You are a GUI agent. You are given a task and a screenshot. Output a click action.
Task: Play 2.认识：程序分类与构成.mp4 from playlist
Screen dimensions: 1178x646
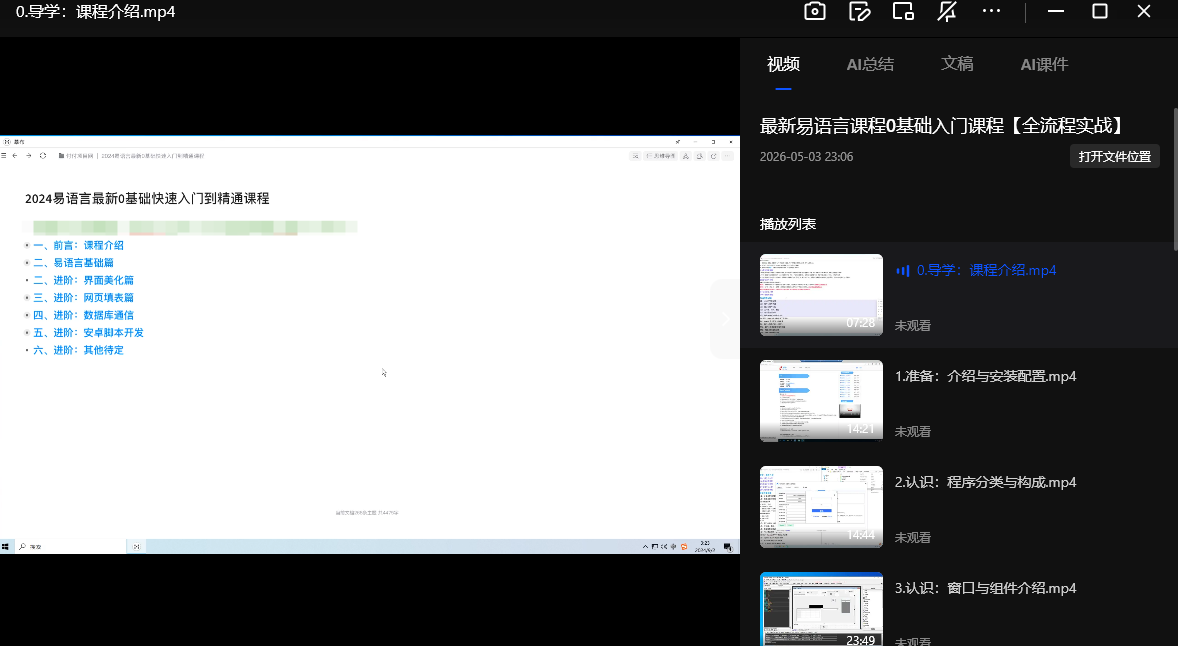pyautogui.click(x=986, y=482)
